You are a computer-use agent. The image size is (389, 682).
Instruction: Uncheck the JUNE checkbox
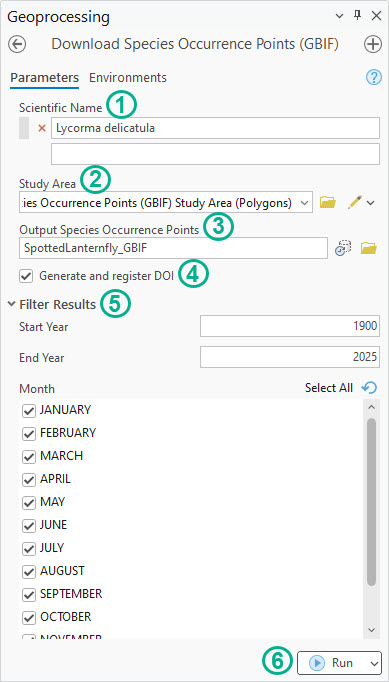point(29,526)
